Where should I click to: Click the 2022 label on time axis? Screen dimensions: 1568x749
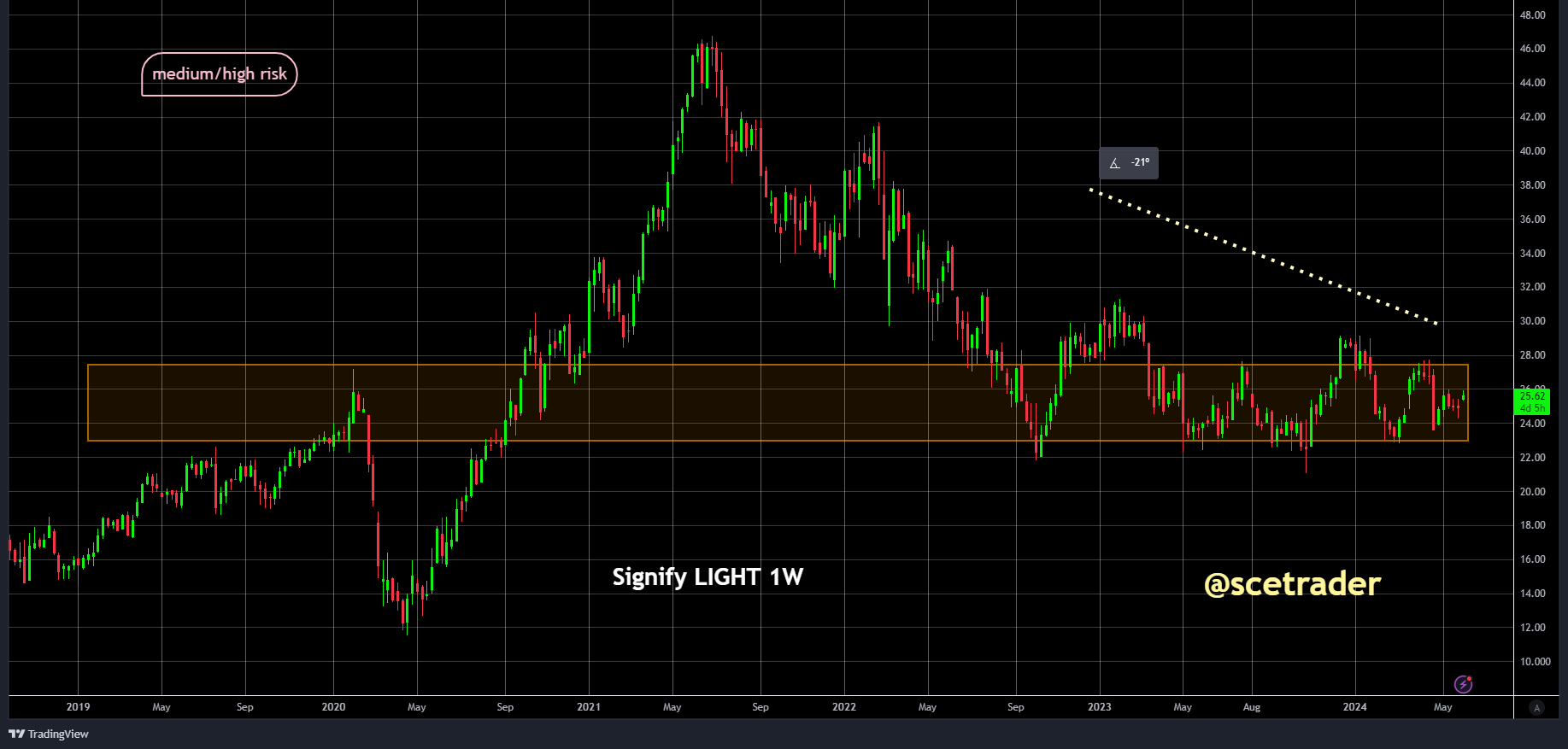pyautogui.click(x=844, y=707)
